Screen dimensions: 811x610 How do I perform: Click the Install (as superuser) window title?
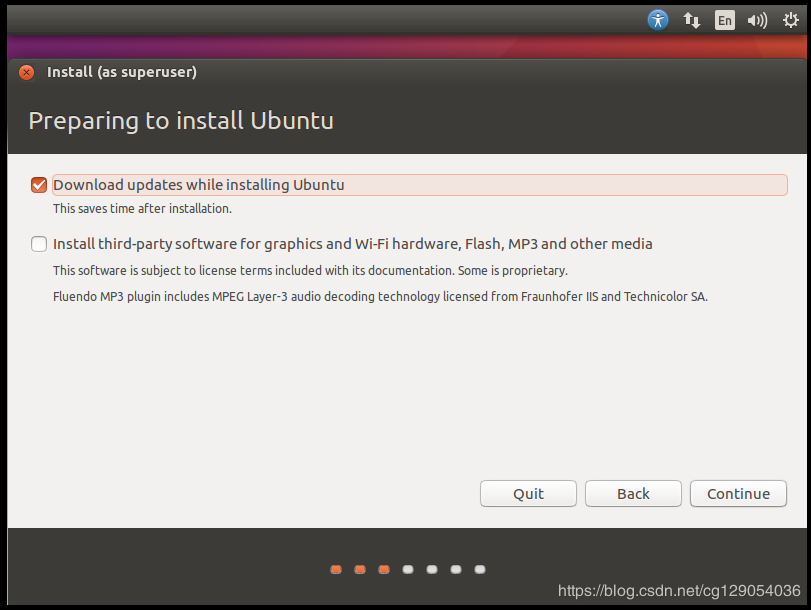coord(121,72)
